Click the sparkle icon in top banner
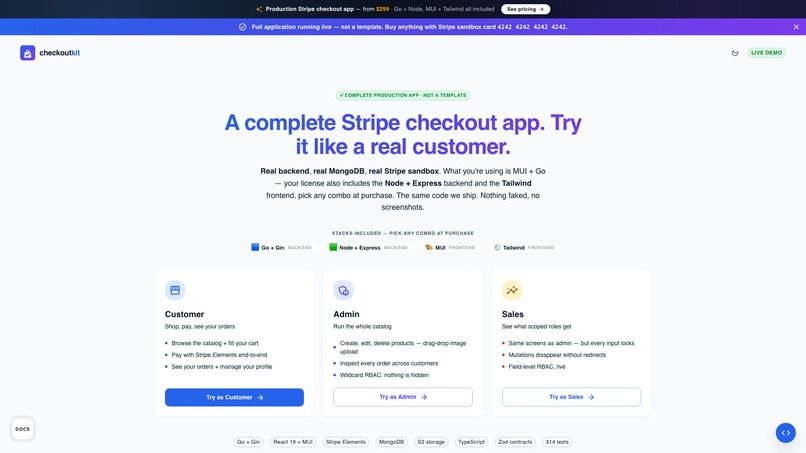This screenshot has width=806, height=453. point(259,9)
